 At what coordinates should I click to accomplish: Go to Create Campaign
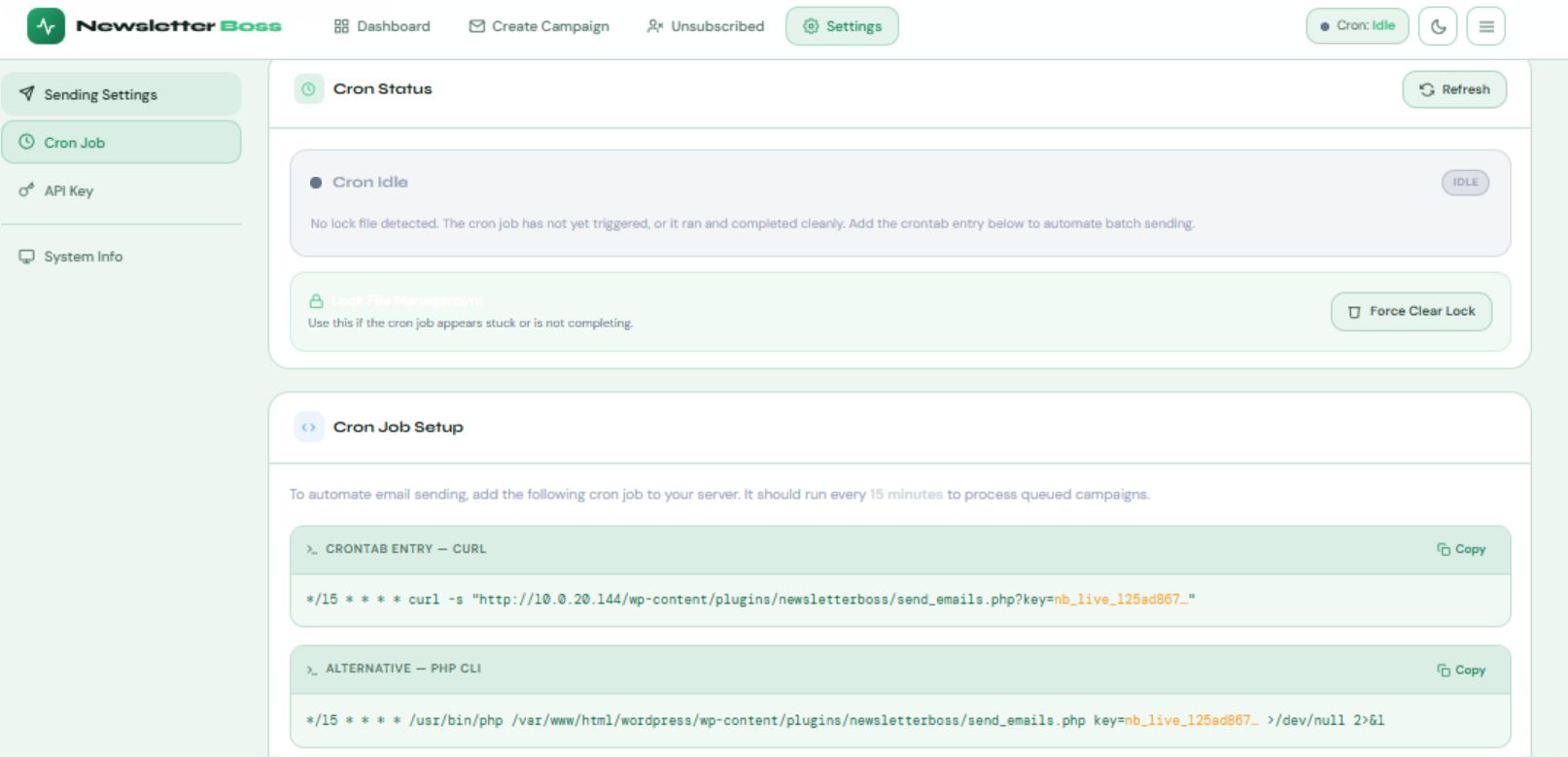[539, 26]
